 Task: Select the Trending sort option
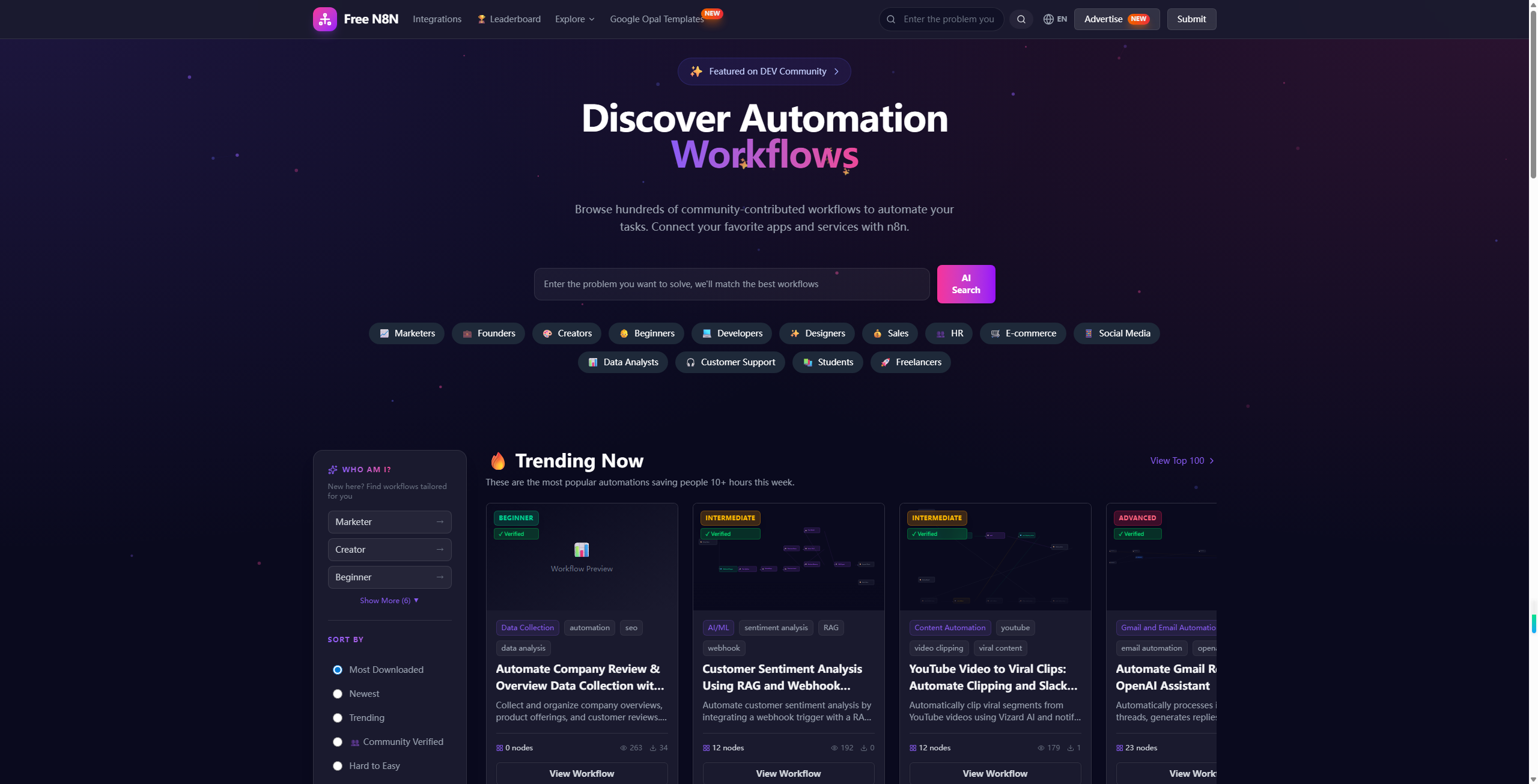tap(338, 718)
